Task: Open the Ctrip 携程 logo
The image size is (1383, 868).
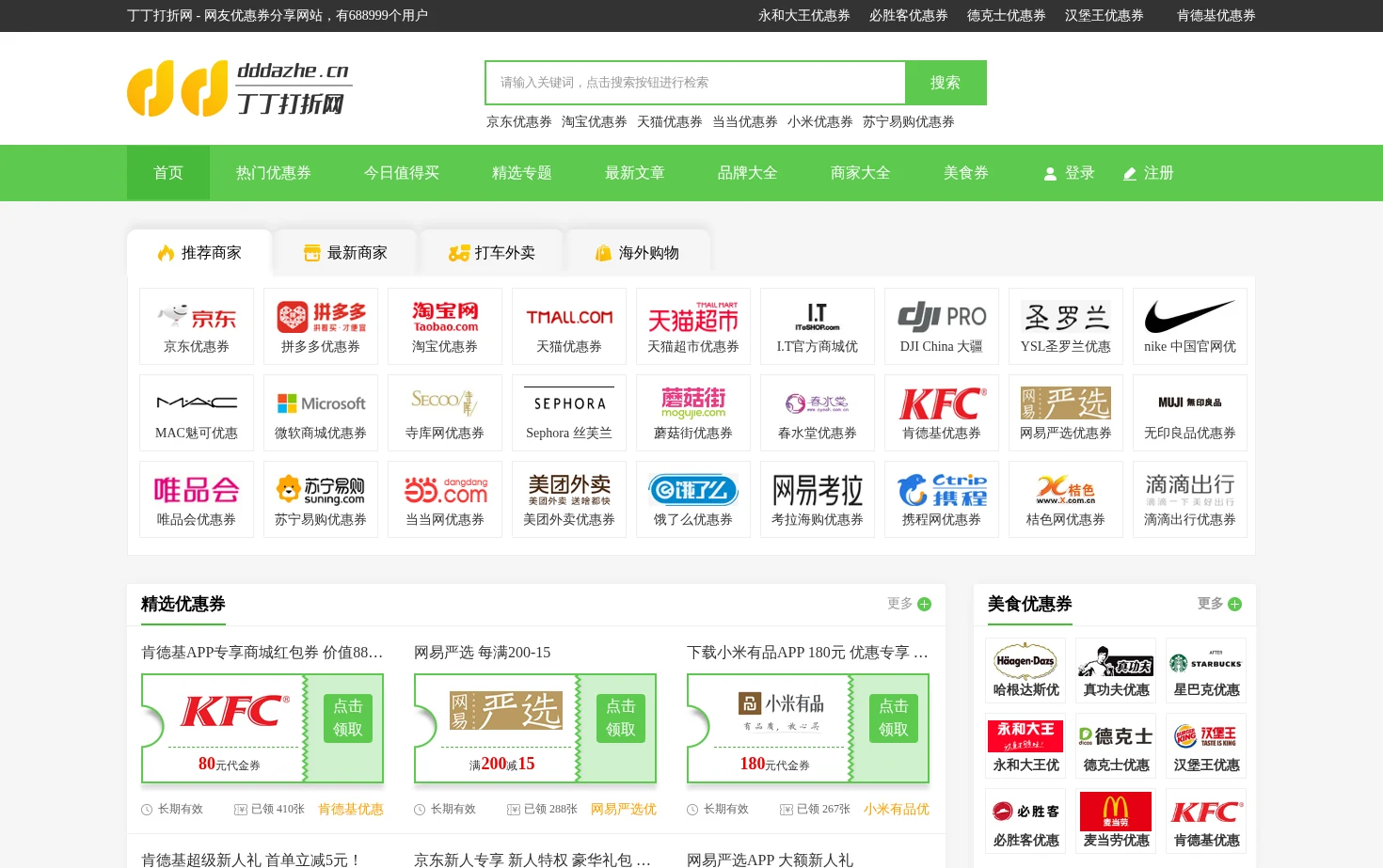Action: [x=942, y=490]
